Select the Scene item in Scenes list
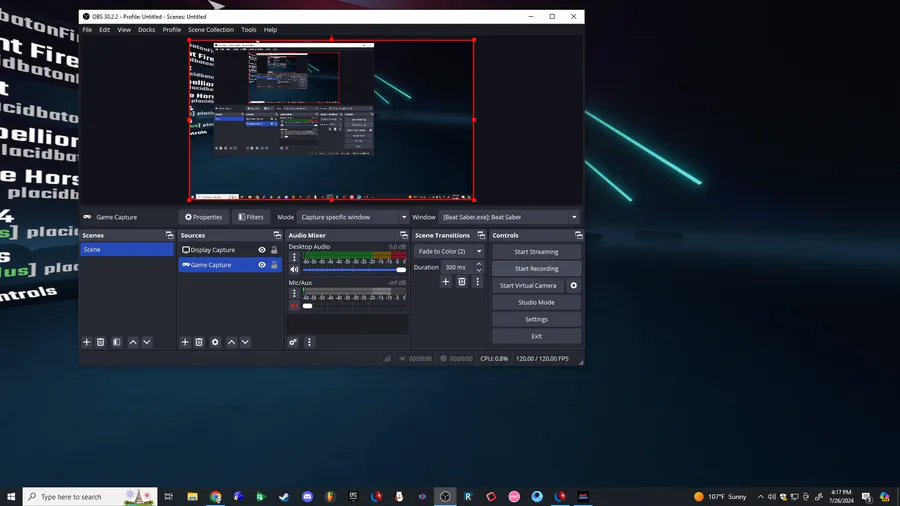Screen dimensions: 900x506 coord(127,250)
